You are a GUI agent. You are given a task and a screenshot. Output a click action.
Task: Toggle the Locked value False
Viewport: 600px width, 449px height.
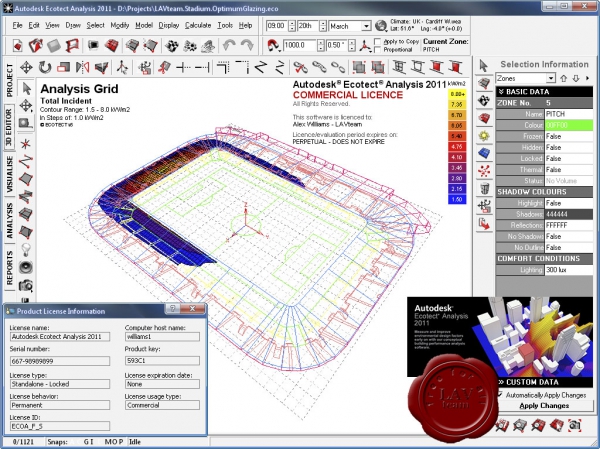pos(568,158)
